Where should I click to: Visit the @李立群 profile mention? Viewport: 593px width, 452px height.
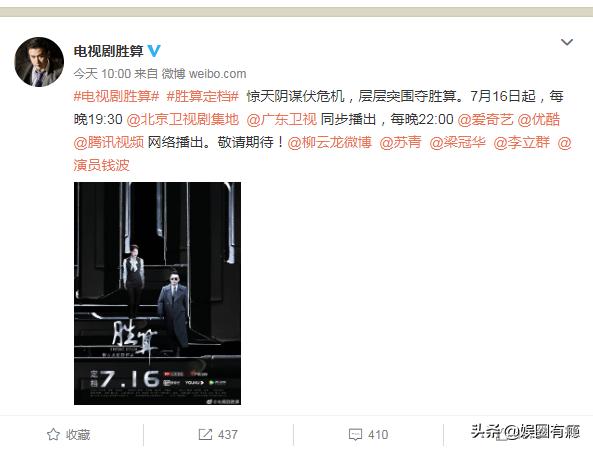point(522,143)
